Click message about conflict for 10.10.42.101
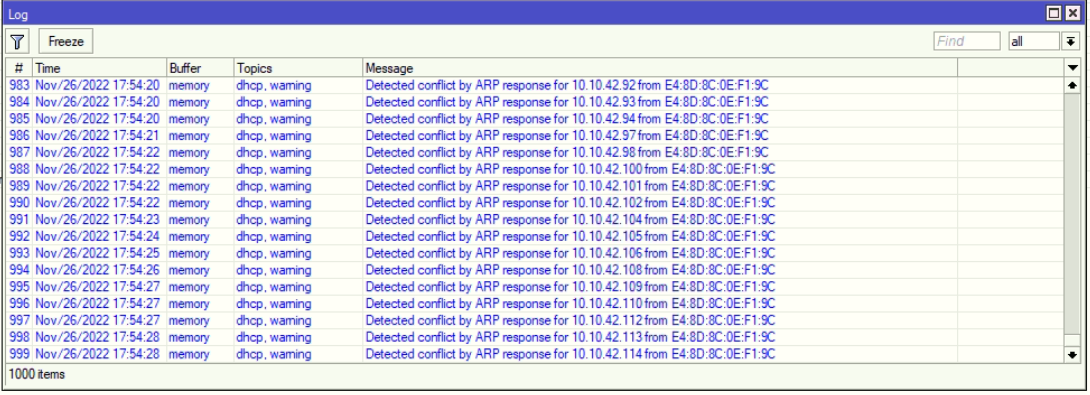Screen dimensions: 1090x395 click(x=571, y=186)
